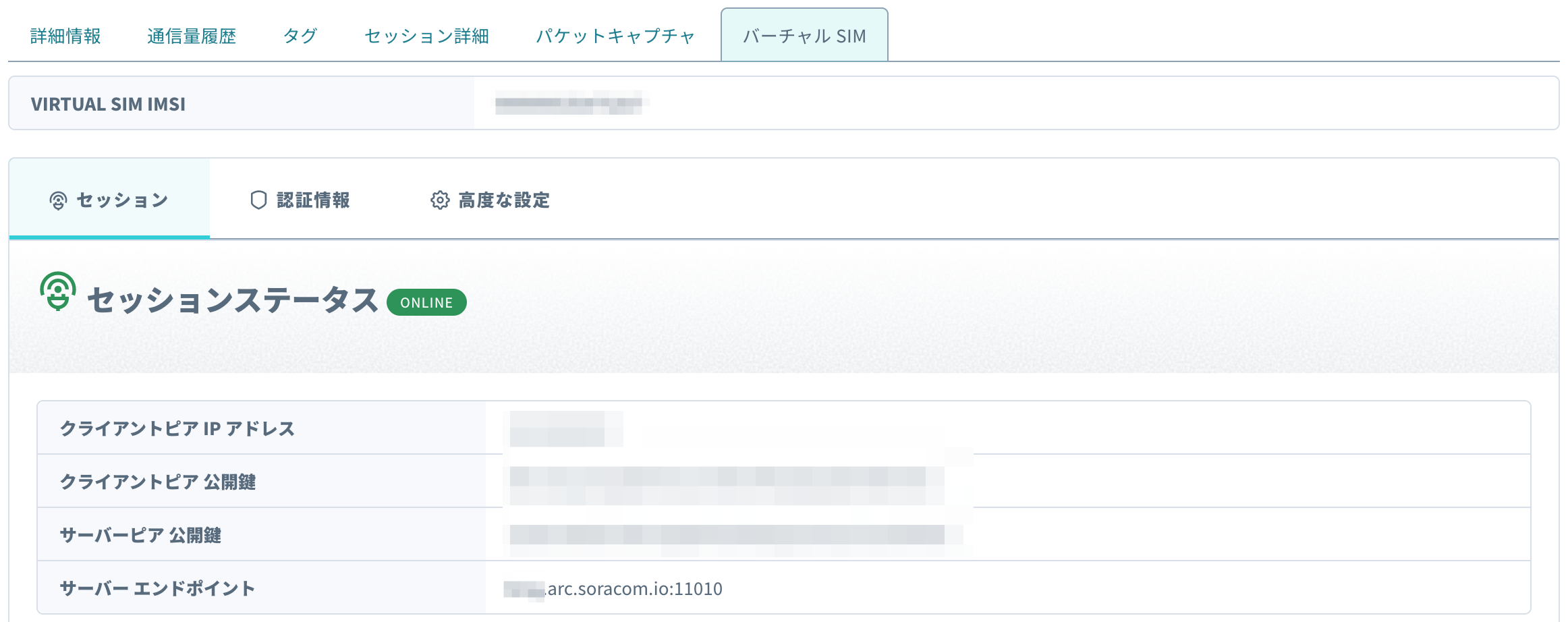Viewport: 1568px width, 622px height.
Task: Open the 詳細情報 tab
Action: (x=65, y=36)
